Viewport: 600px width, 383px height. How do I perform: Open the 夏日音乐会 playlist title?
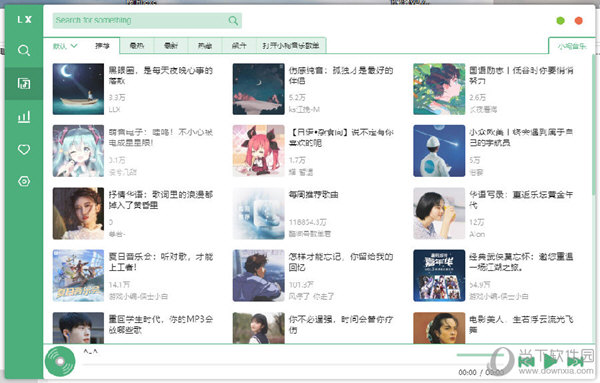tap(161, 262)
